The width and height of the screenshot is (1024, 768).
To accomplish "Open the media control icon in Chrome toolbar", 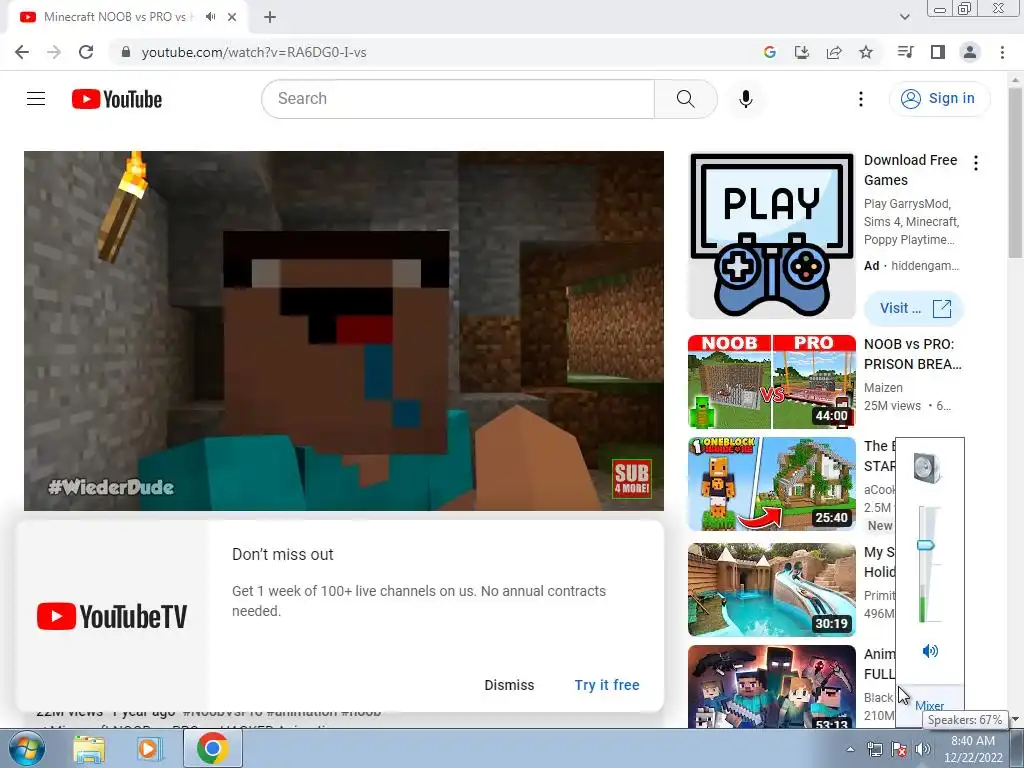I will pyautogui.click(x=905, y=52).
